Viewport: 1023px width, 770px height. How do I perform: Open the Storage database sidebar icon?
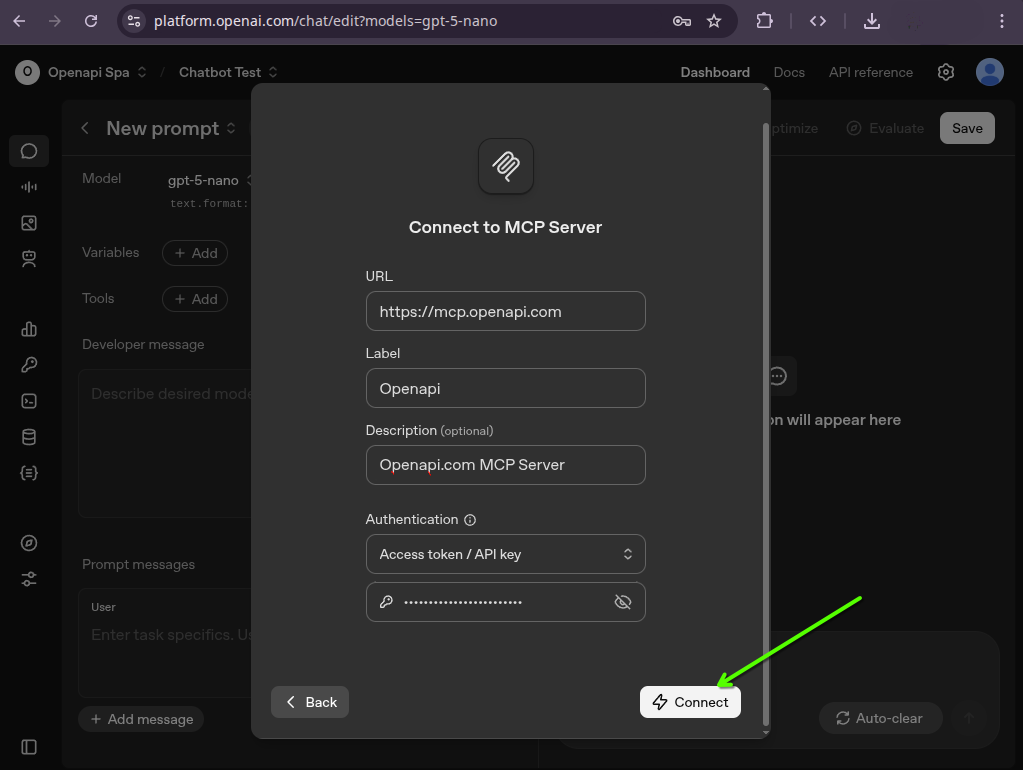point(29,437)
